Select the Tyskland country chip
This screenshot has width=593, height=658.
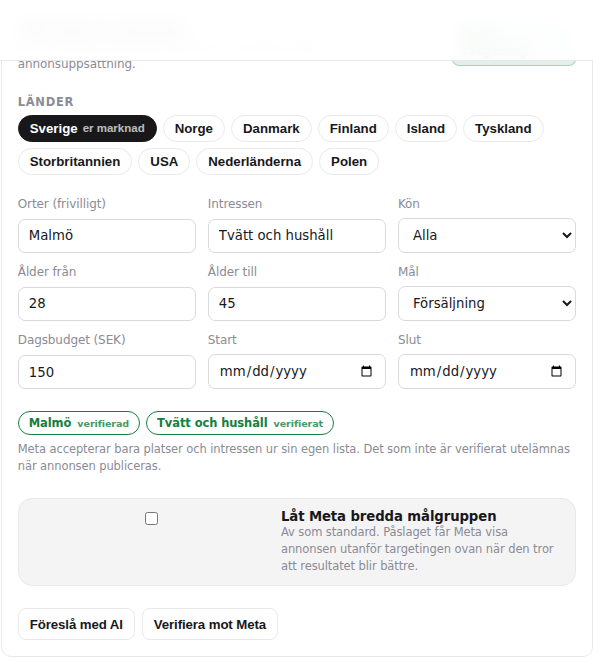pos(503,128)
